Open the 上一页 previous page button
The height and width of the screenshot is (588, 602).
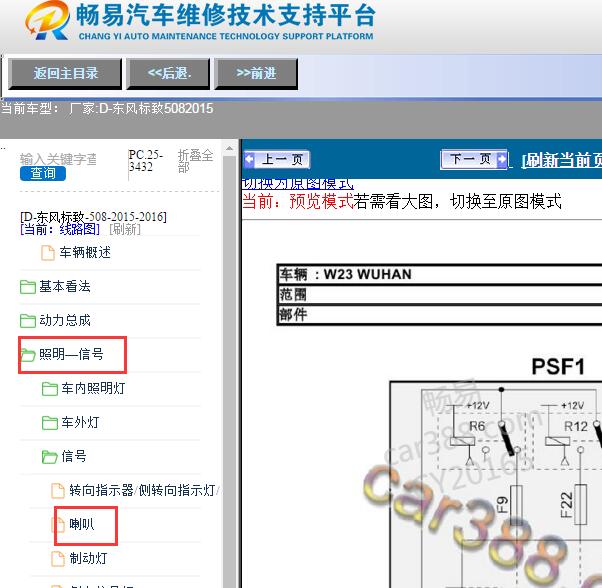[276, 159]
